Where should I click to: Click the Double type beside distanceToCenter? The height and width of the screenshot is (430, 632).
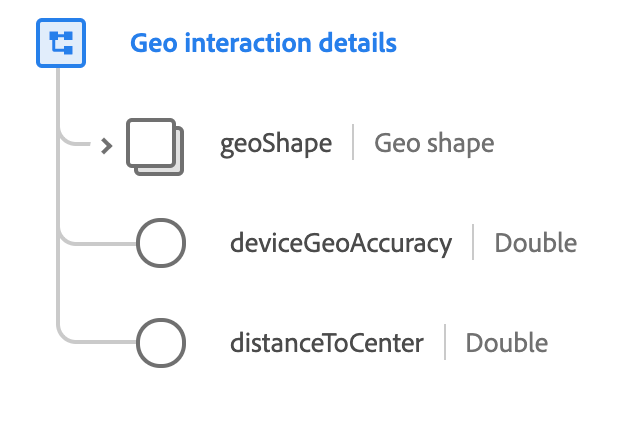(507, 344)
